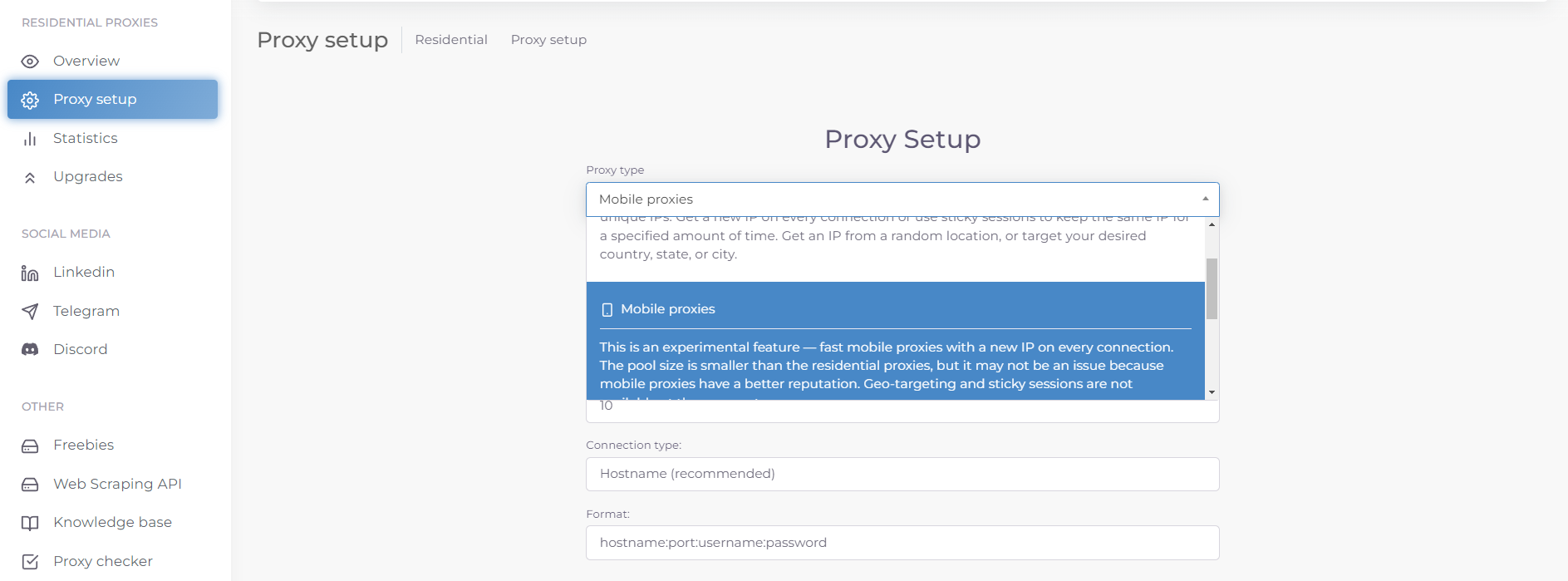Click the Freebies drive icon
Image resolution: width=1568 pixels, height=581 pixels.
tap(30, 446)
